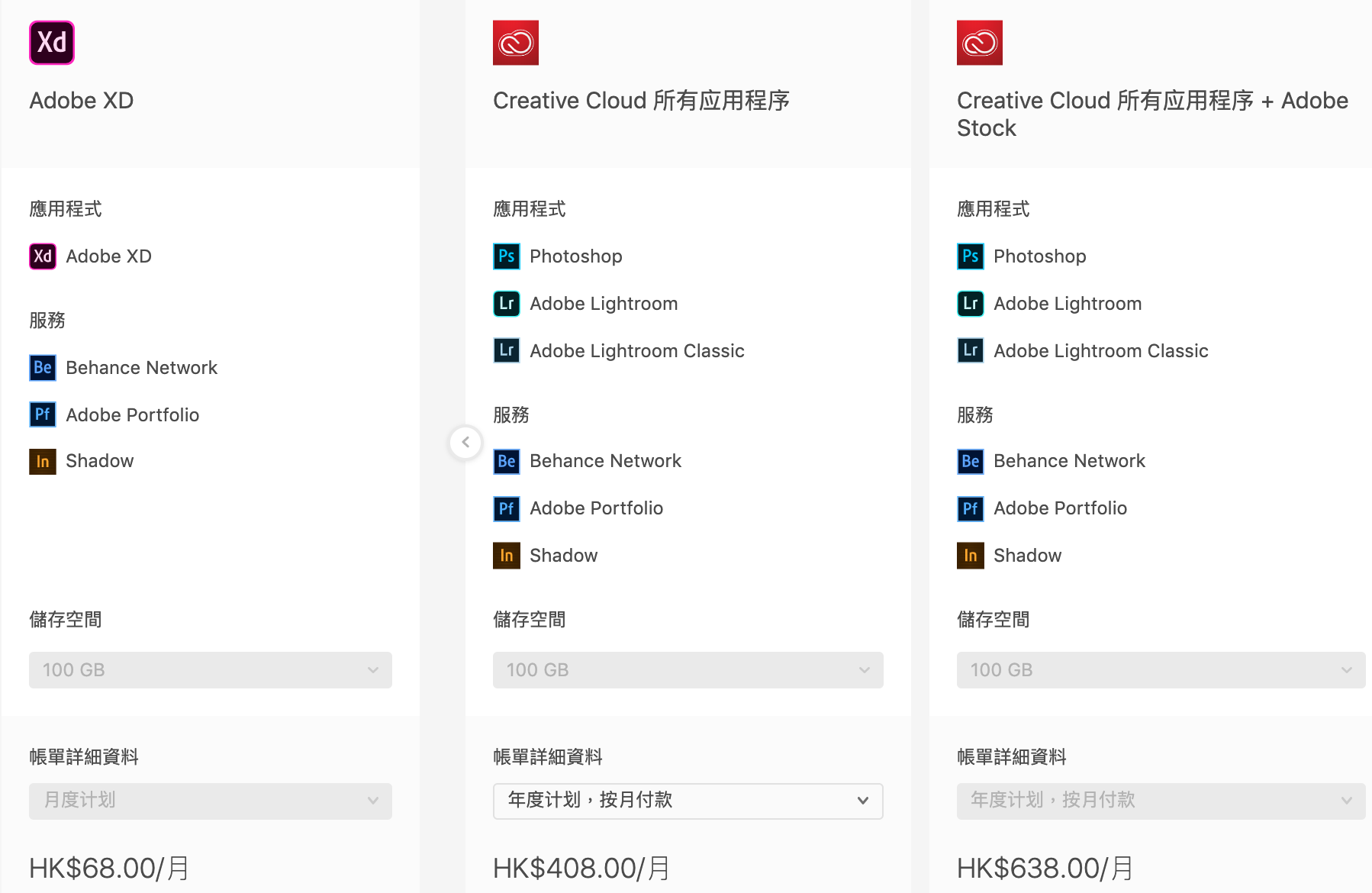1372x893 pixels.
Task: Open the 月度计划 billing dropdown in Adobe XD plan
Action: (211, 801)
